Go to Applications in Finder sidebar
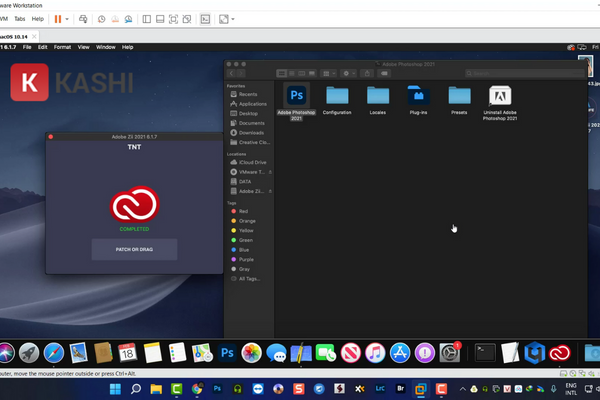The height and width of the screenshot is (400, 600). (x=252, y=104)
